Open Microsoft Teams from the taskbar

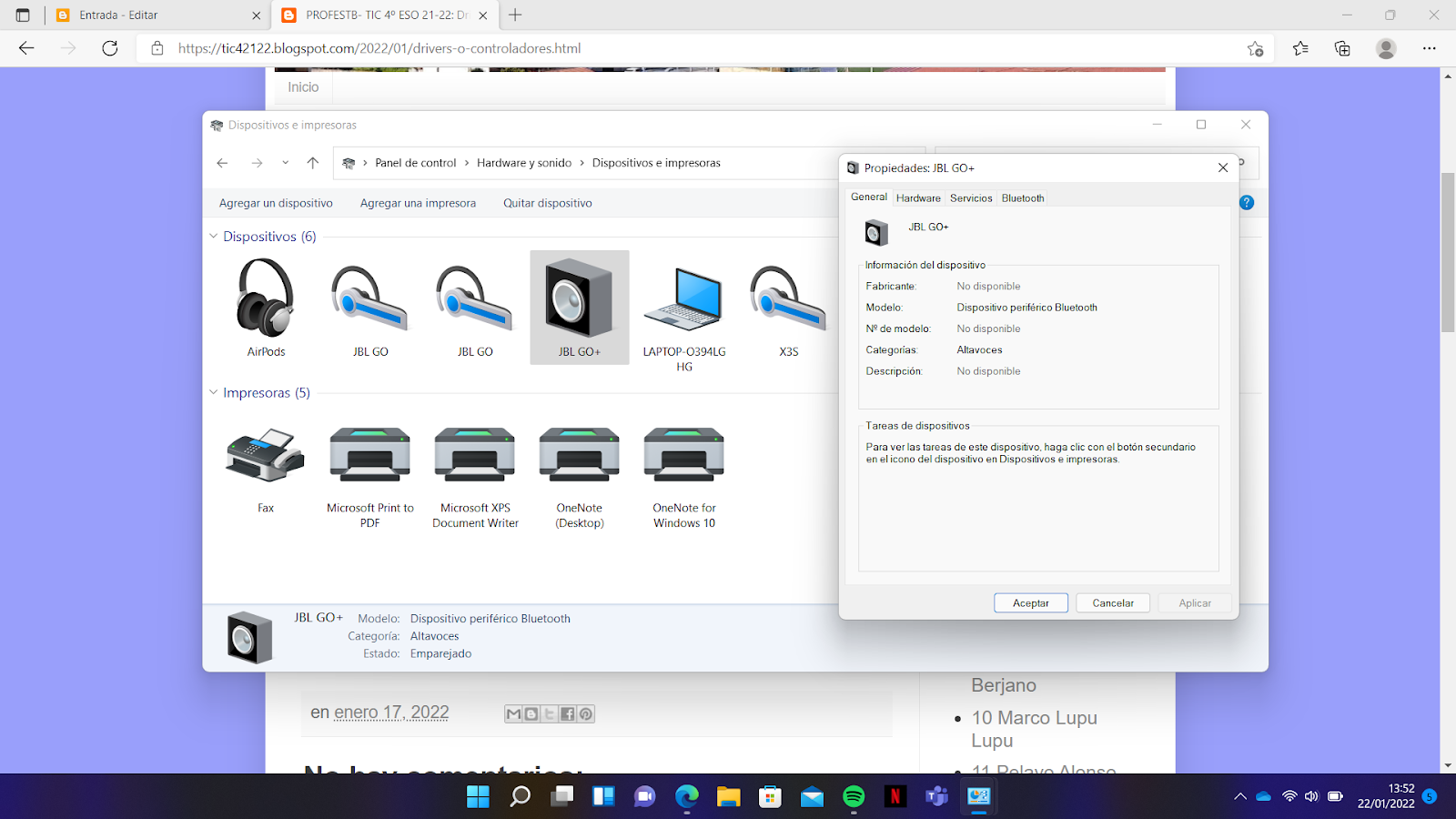(x=936, y=797)
